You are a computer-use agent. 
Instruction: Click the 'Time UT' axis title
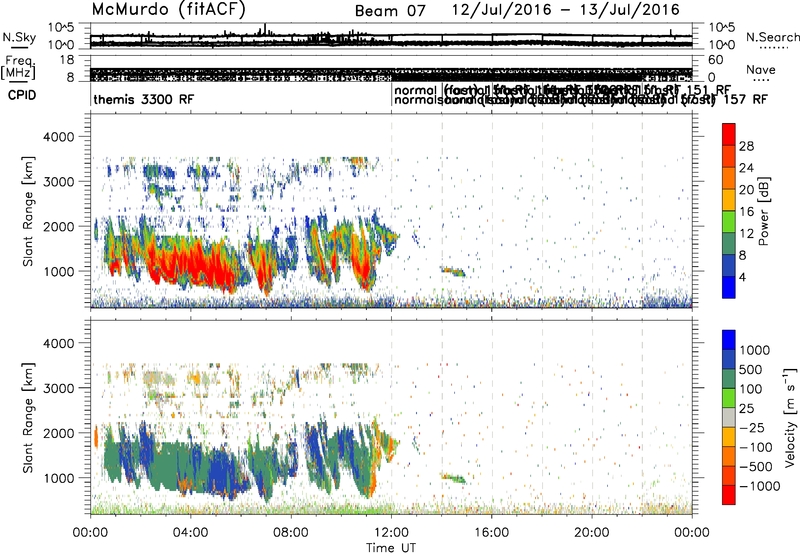(391, 548)
